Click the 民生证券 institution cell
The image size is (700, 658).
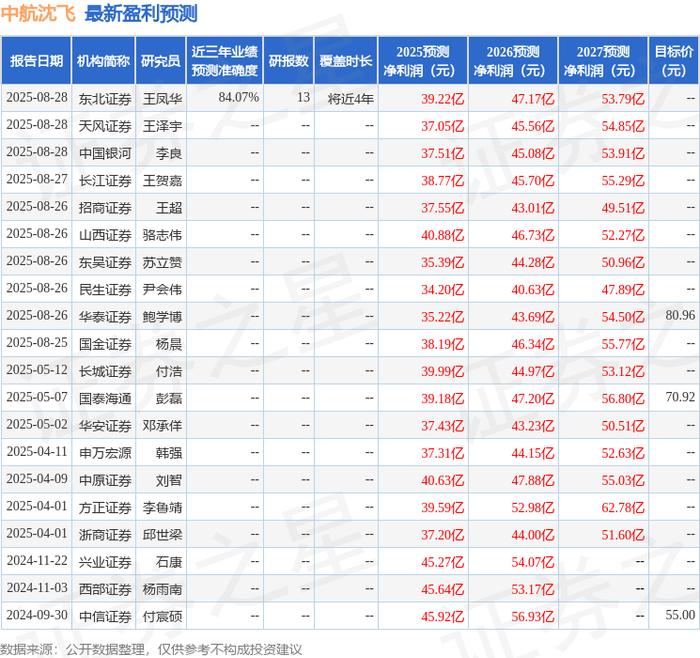coord(105,289)
